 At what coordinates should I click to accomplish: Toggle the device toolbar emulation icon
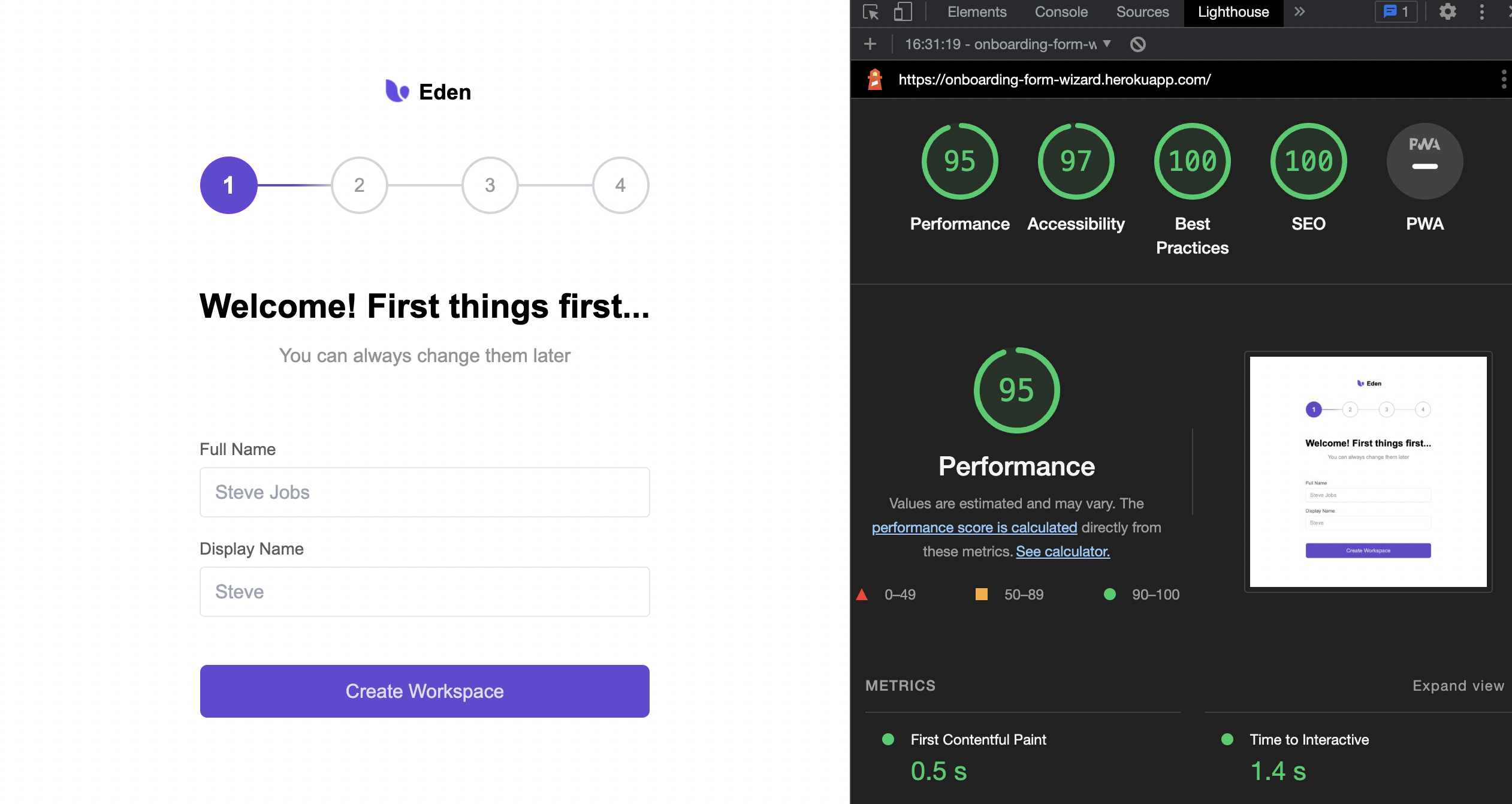[902, 12]
